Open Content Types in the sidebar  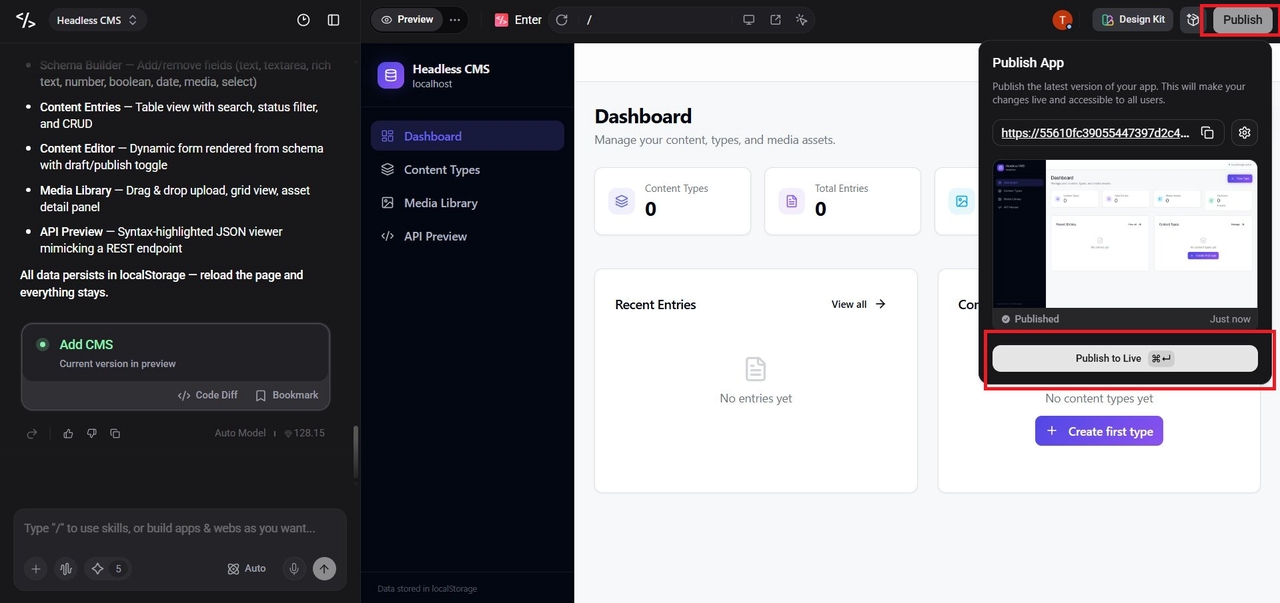(x=467, y=169)
